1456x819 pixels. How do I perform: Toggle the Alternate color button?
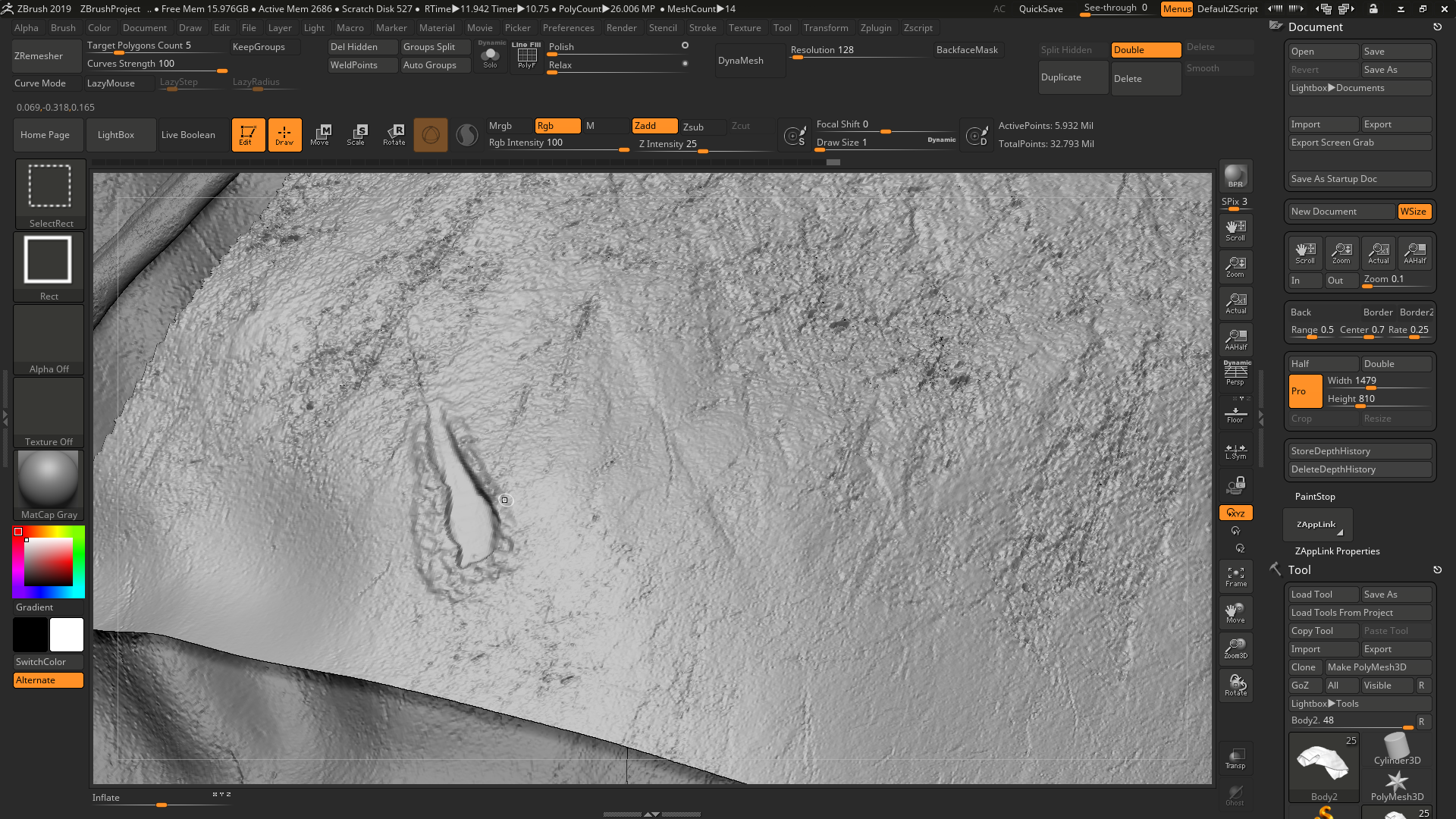49,680
